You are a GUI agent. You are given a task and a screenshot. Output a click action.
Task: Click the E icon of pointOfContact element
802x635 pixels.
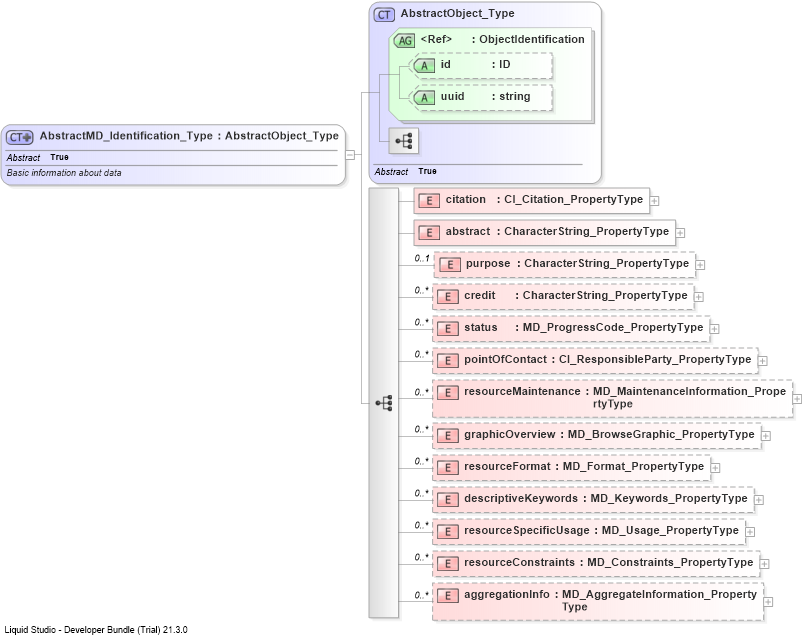click(448, 361)
